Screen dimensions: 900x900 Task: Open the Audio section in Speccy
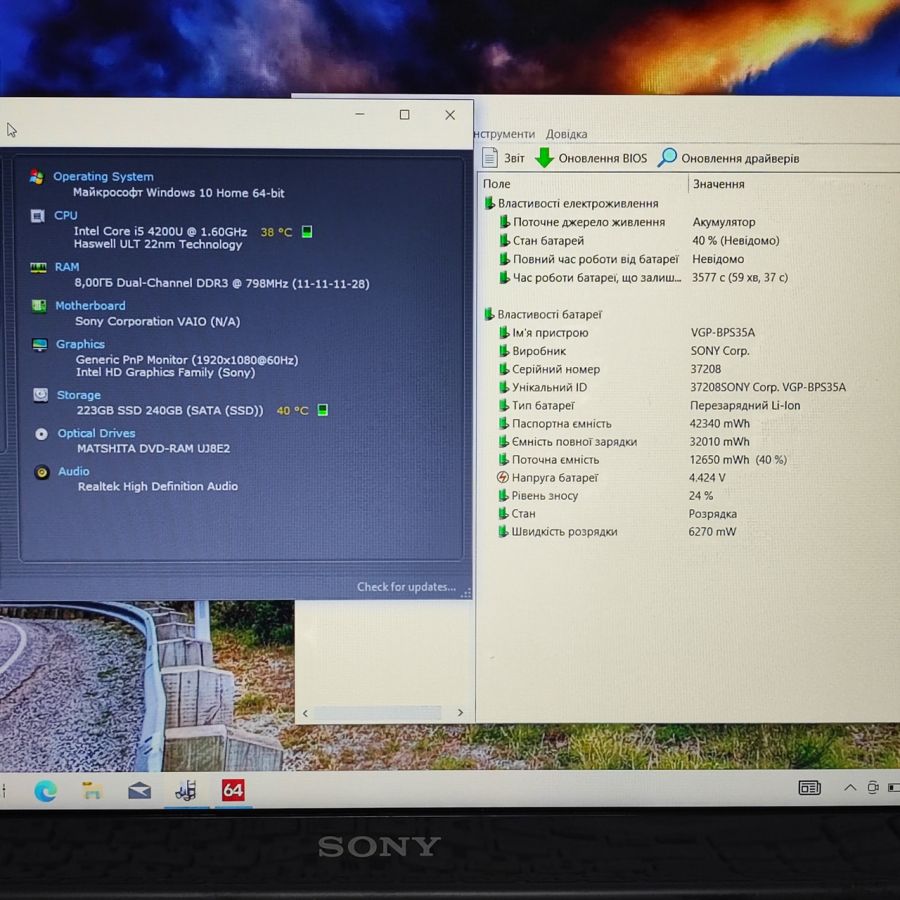73,471
